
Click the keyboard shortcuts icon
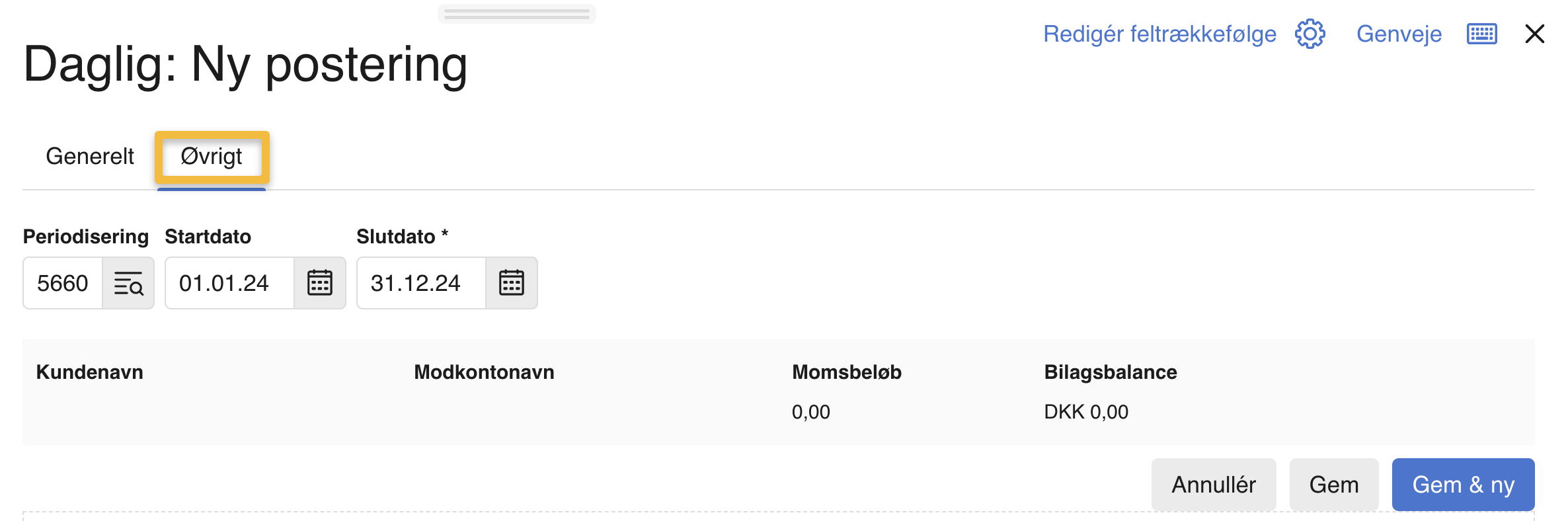pyautogui.click(x=1481, y=34)
